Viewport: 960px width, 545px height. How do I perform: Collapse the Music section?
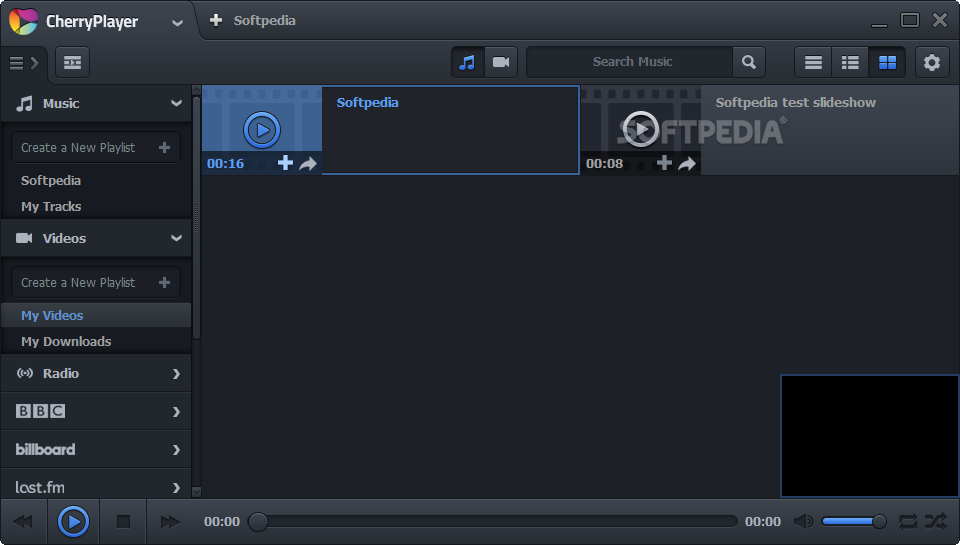176,103
